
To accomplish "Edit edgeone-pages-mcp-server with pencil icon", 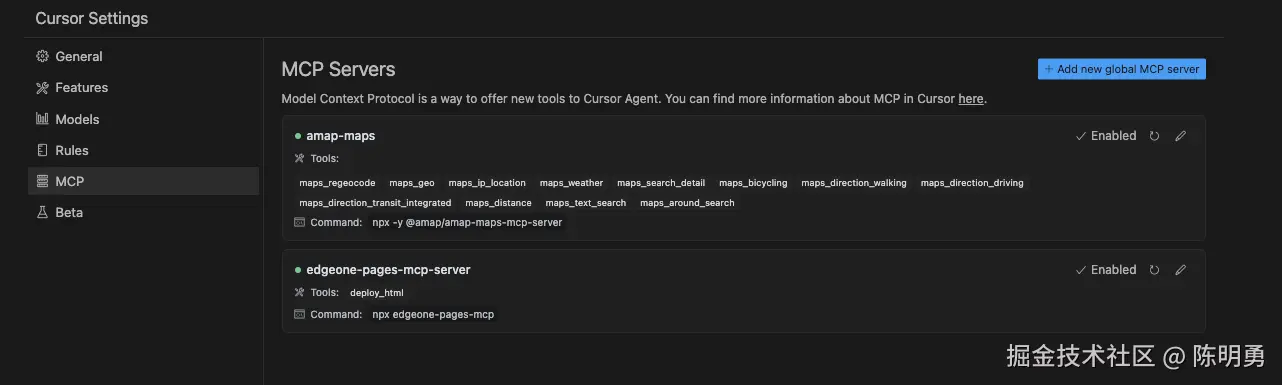I will (x=1180, y=270).
